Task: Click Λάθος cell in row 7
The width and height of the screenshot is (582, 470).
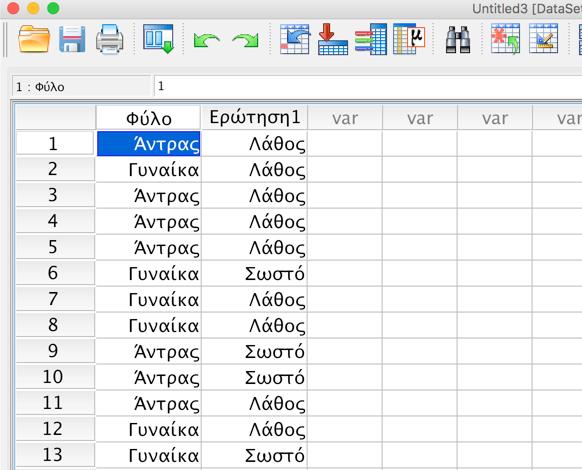Action: 255,300
